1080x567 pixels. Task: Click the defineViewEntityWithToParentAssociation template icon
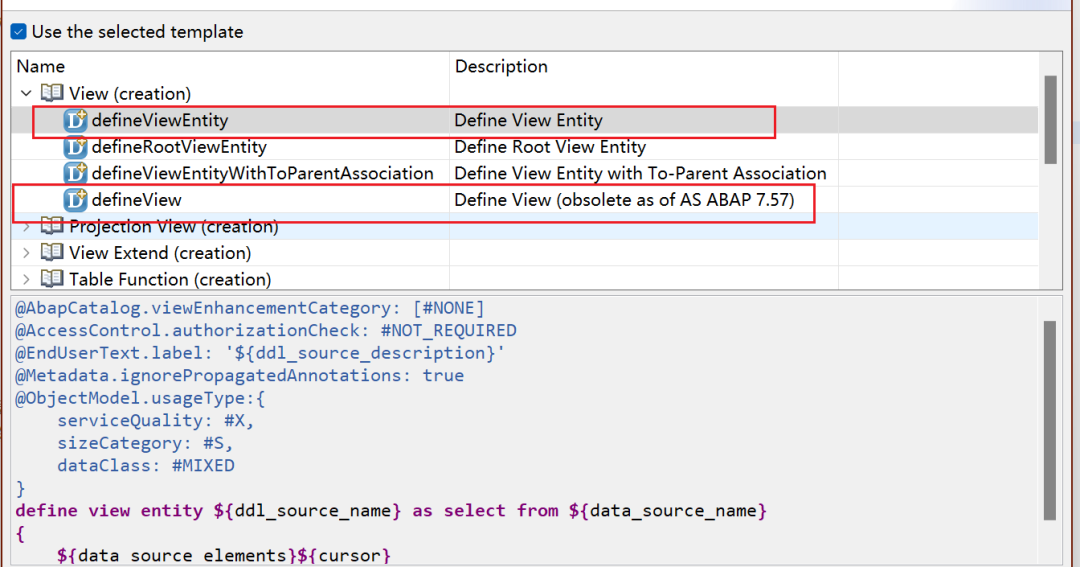pos(75,173)
